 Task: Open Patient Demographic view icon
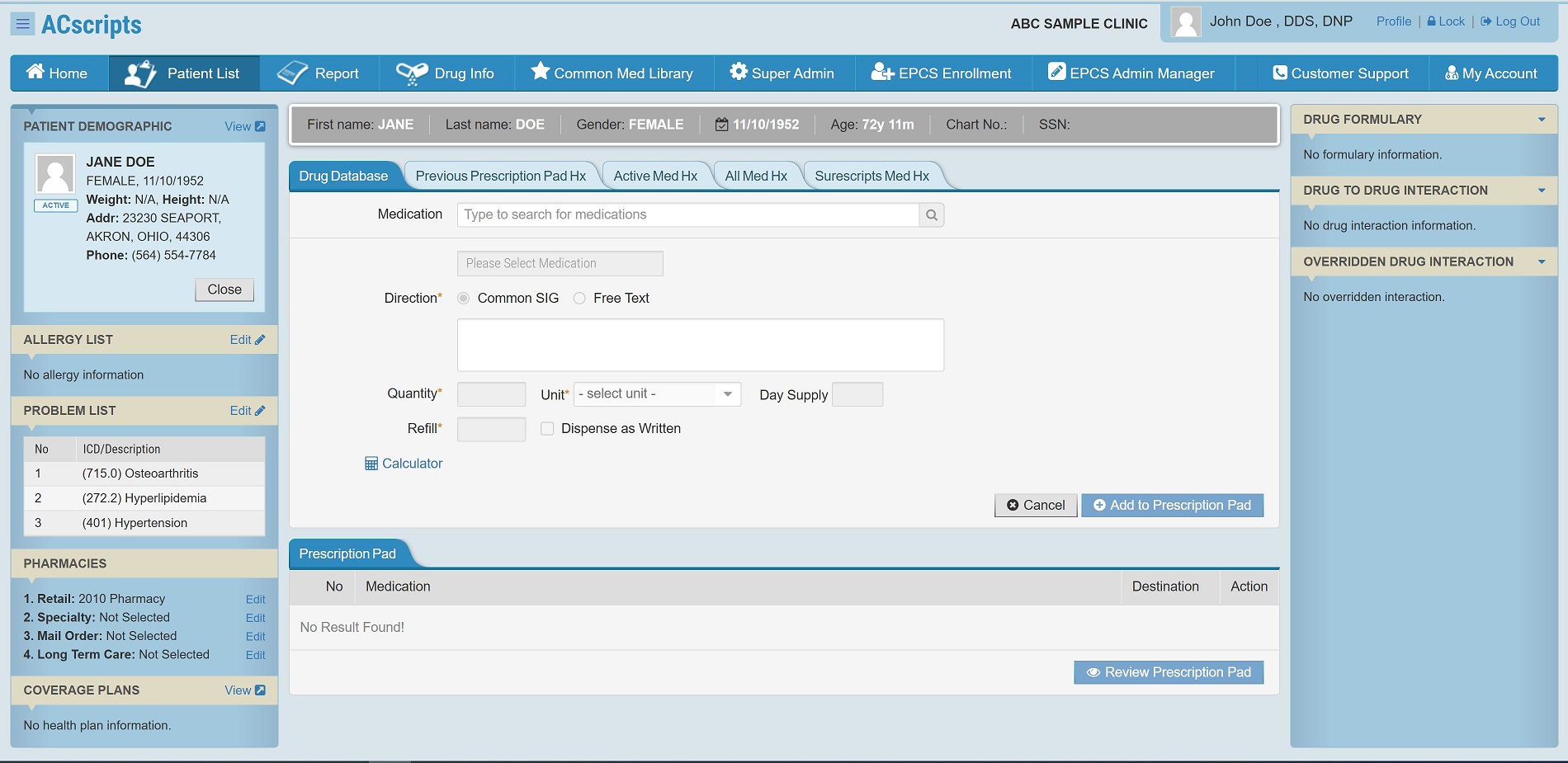click(260, 126)
